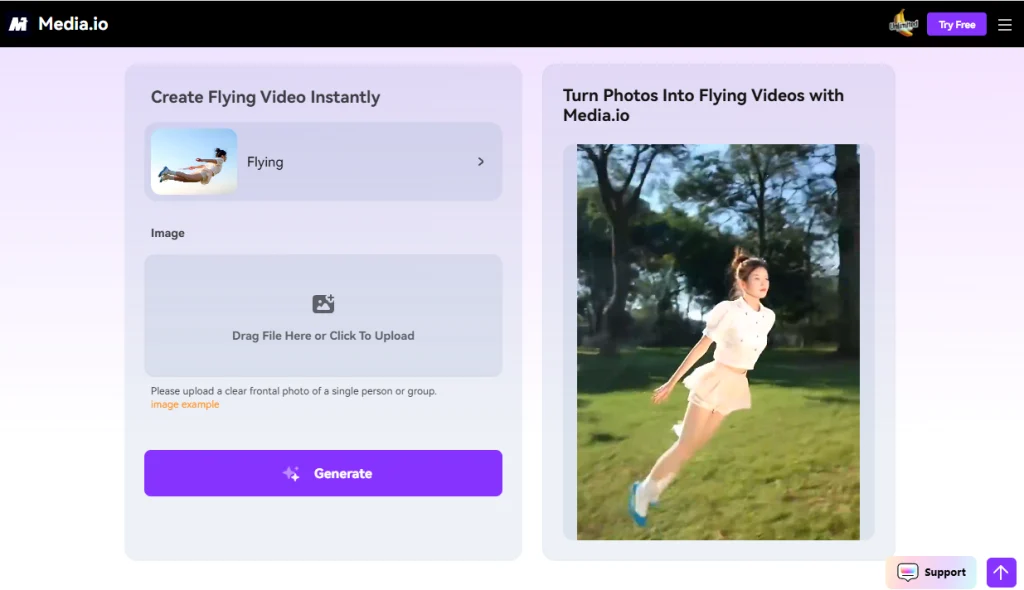The height and width of the screenshot is (590, 1024).
Task: Open the Unlimited banana badge
Action: pos(903,23)
